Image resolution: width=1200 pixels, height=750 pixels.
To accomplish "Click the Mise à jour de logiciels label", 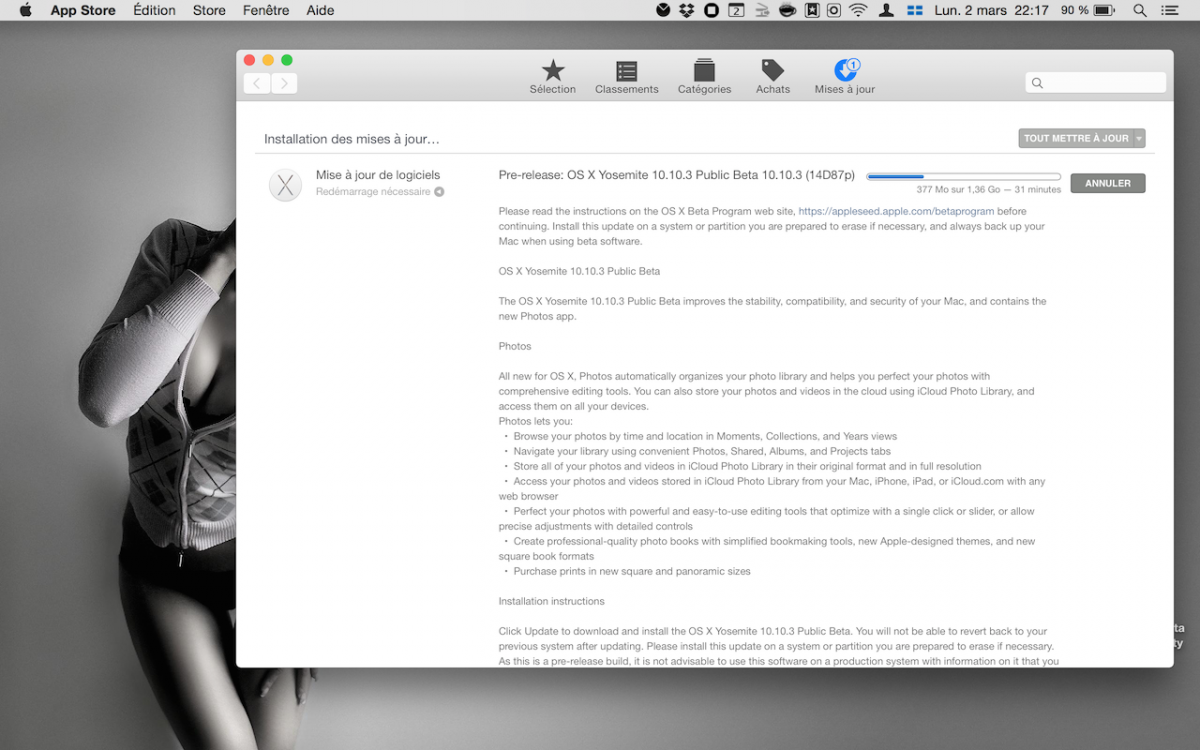I will click(x=378, y=175).
